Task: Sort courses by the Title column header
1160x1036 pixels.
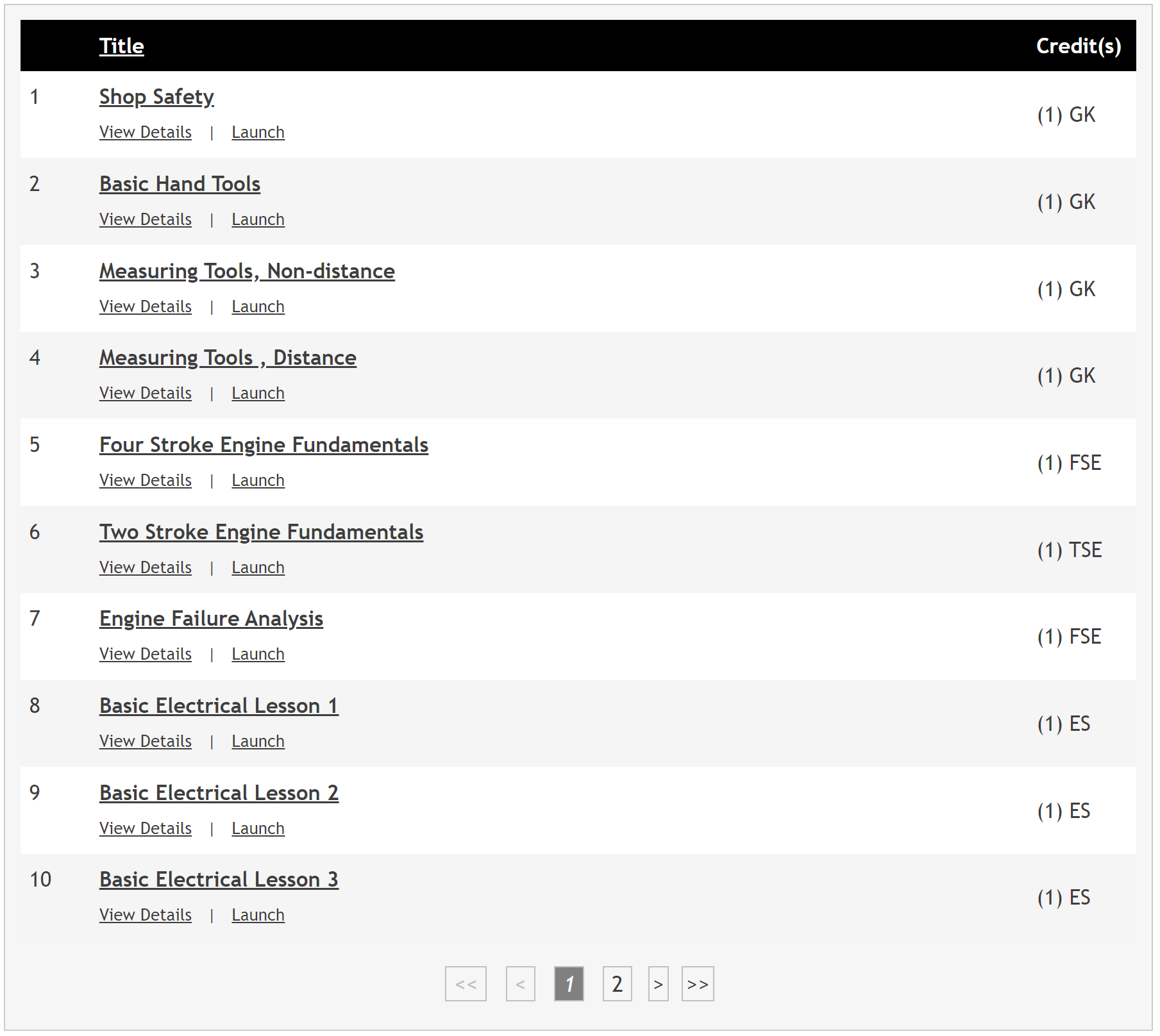Action: [121, 46]
